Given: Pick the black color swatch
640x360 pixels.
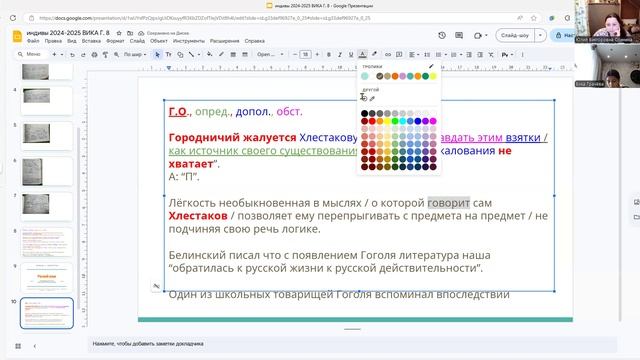Looking at the screenshot, I should tap(364, 113).
